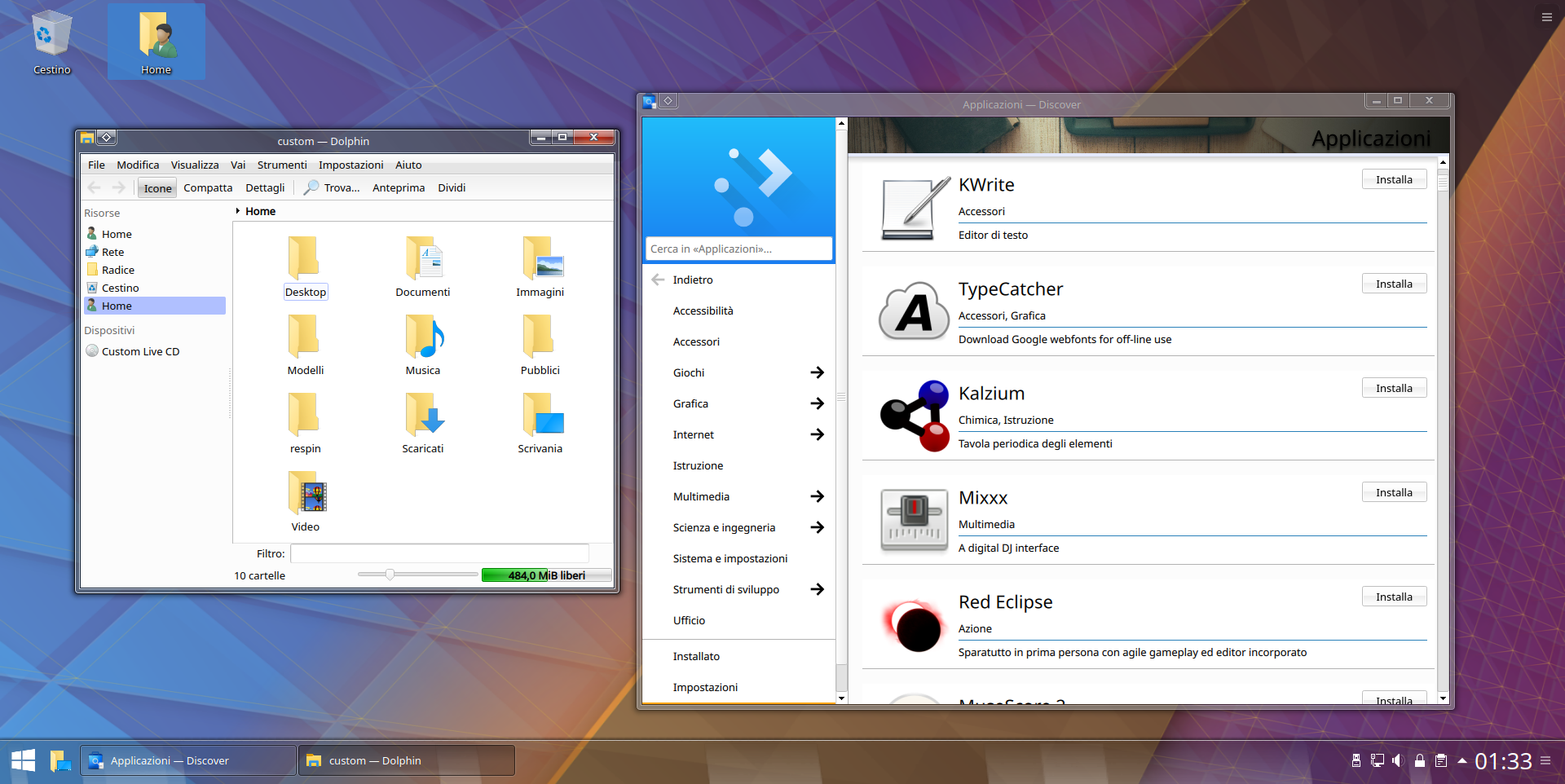1565x784 pixels.
Task: Open the Immagini folder in Dolphin
Action: point(540,266)
